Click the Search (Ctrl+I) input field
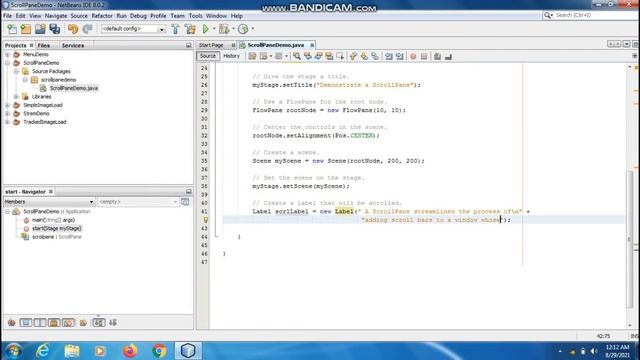 pyautogui.click(x=595, y=15)
